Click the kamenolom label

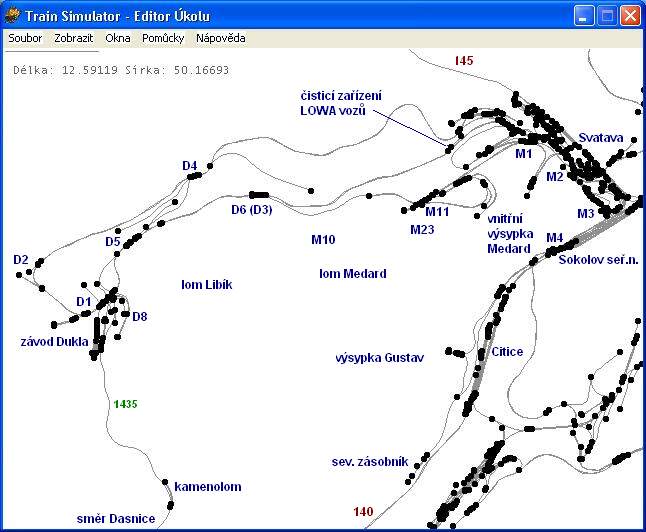(x=208, y=487)
